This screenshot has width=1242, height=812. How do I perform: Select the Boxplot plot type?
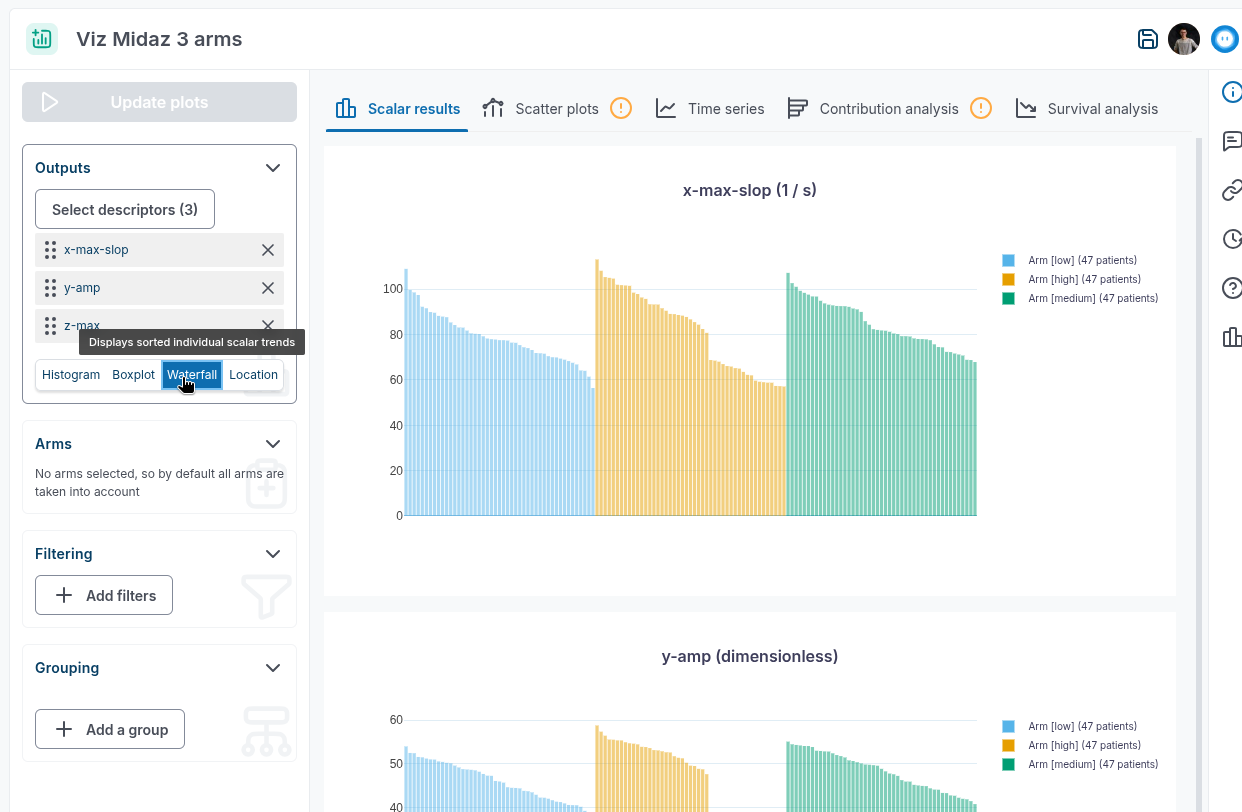tap(134, 375)
